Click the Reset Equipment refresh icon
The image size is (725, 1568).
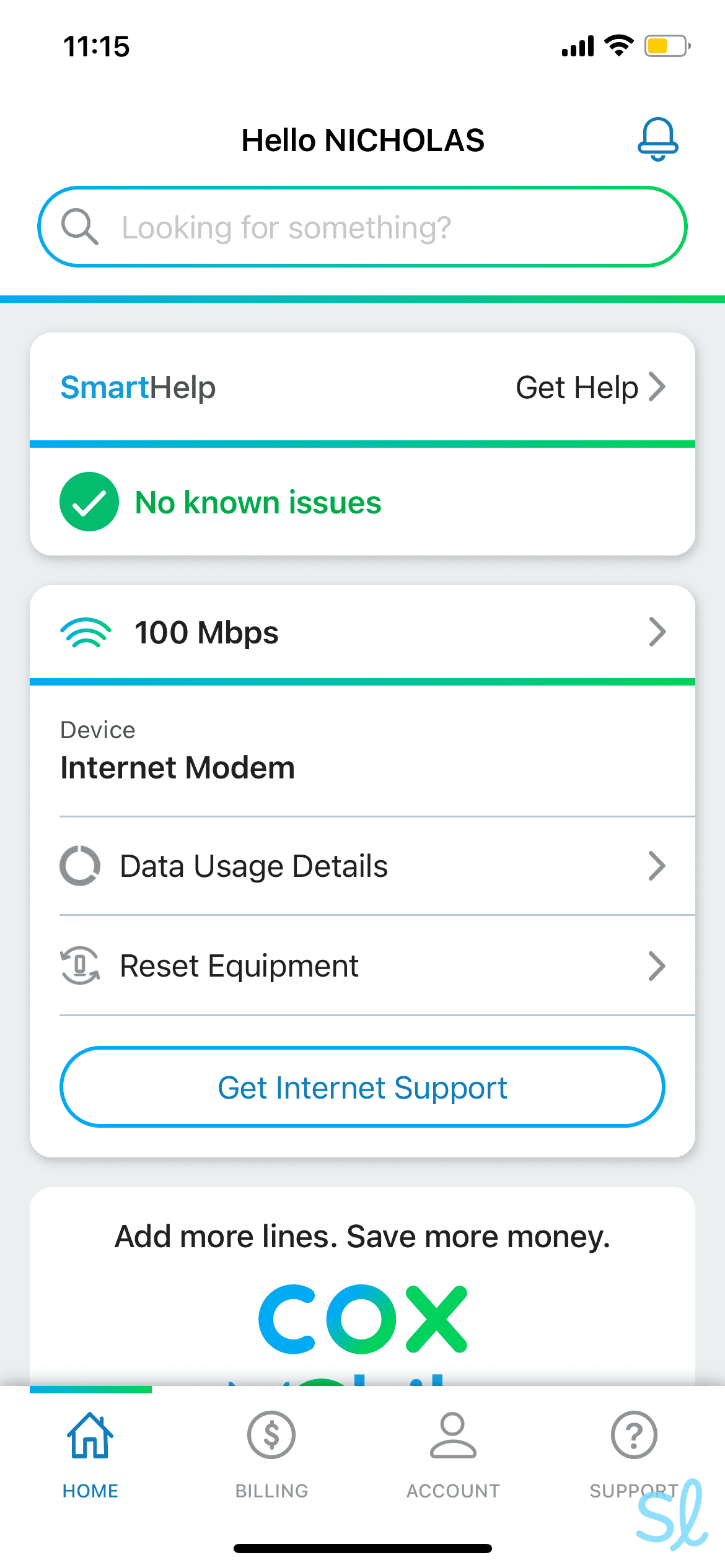(x=79, y=965)
